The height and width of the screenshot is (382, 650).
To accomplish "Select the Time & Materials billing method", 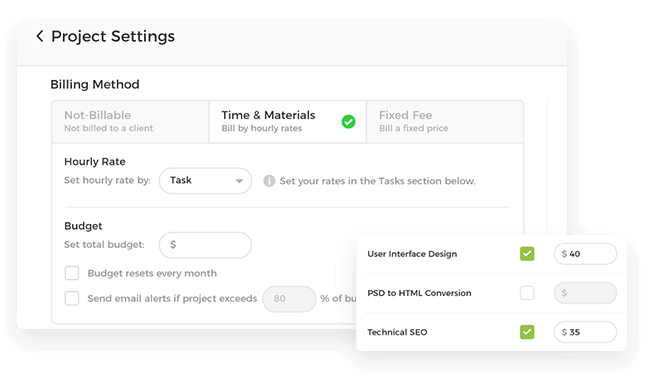I will click(288, 122).
